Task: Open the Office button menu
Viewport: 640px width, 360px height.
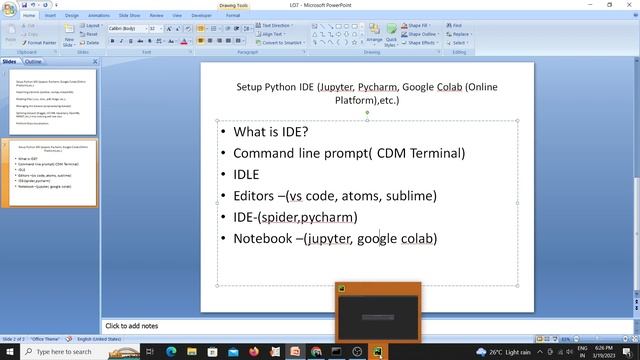Action: 9,9
